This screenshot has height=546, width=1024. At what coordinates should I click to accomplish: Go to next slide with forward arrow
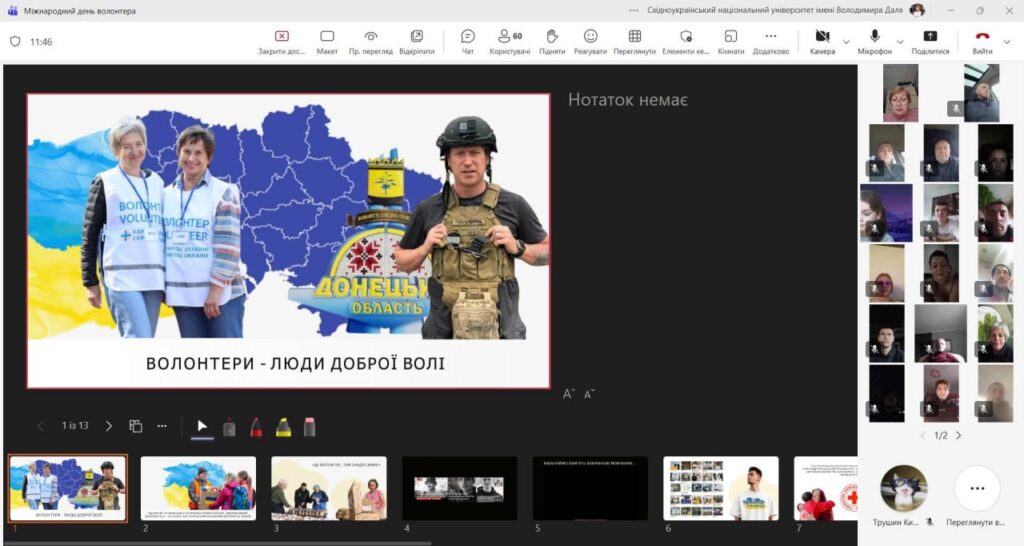[109, 426]
